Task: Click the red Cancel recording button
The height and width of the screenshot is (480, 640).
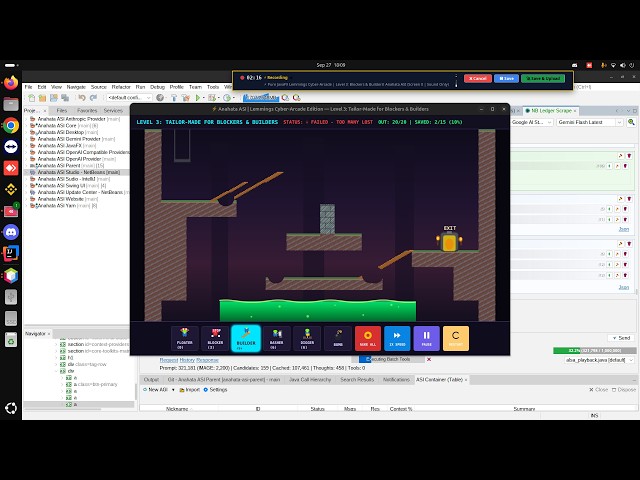Action: [478, 78]
